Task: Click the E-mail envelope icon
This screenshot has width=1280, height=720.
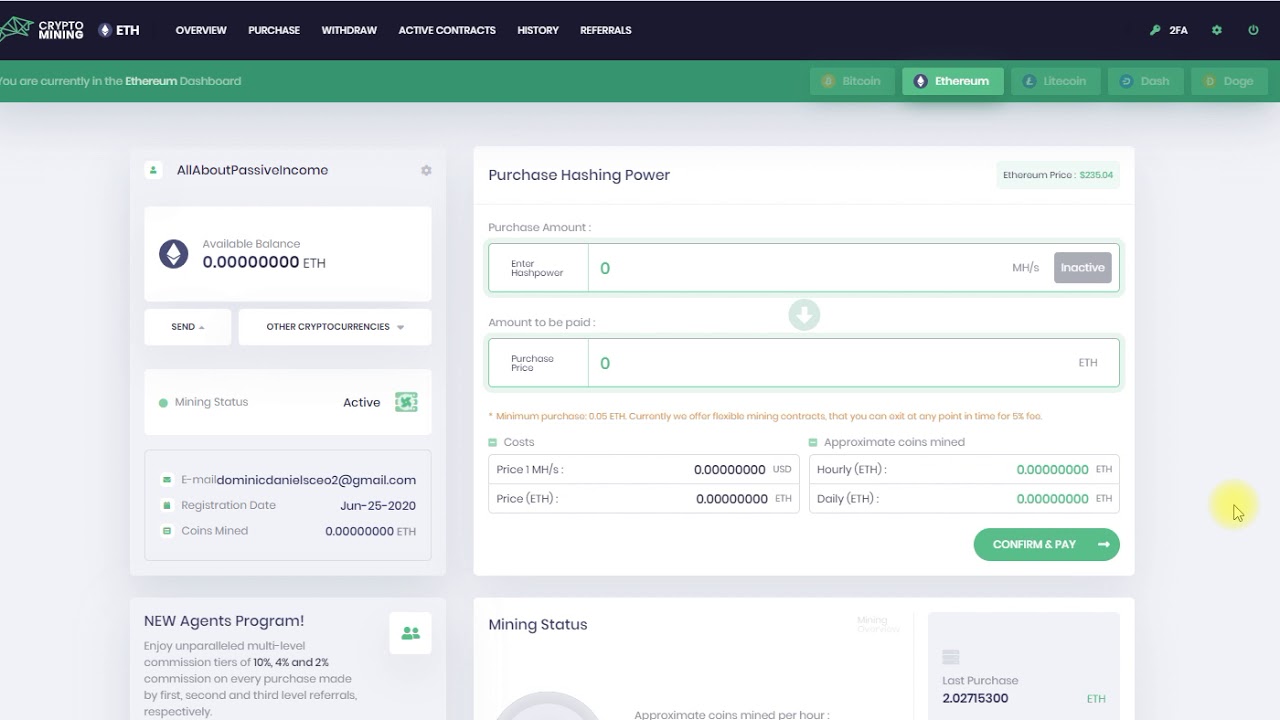Action: tap(167, 480)
